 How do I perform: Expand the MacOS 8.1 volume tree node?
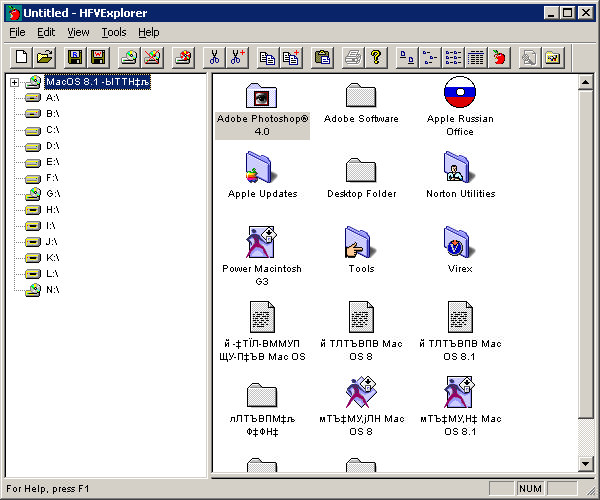(x=15, y=82)
